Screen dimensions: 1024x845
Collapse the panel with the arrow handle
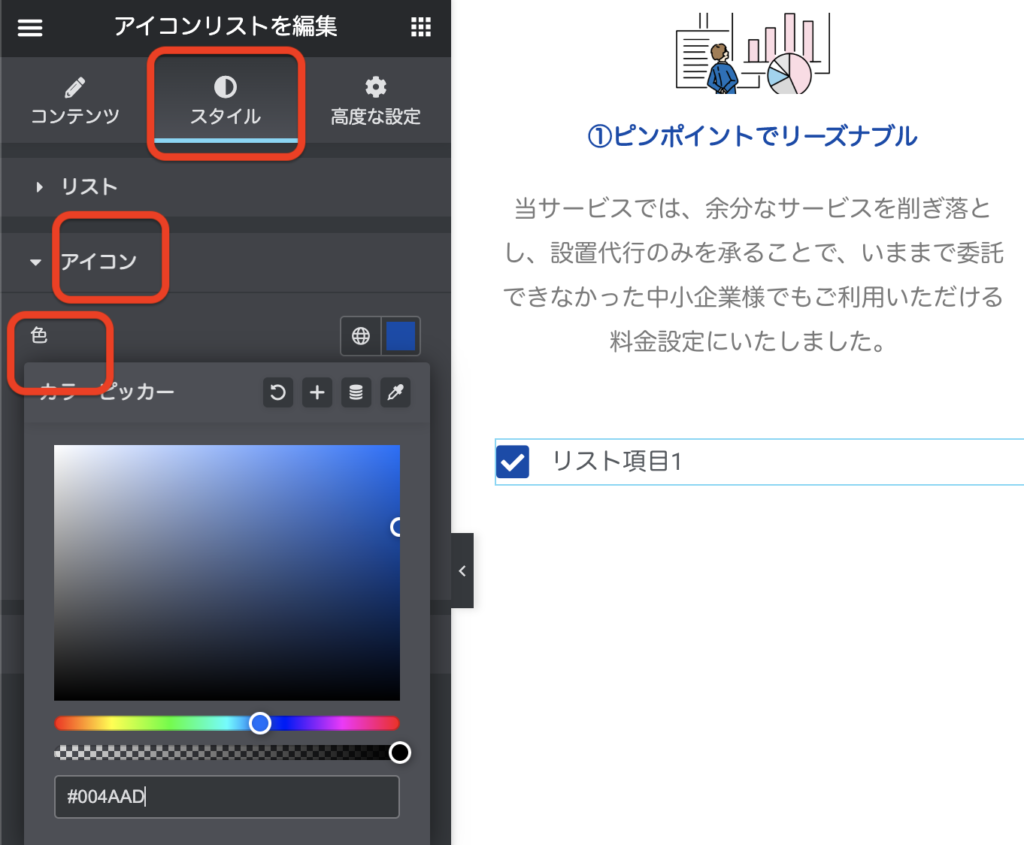click(462, 571)
